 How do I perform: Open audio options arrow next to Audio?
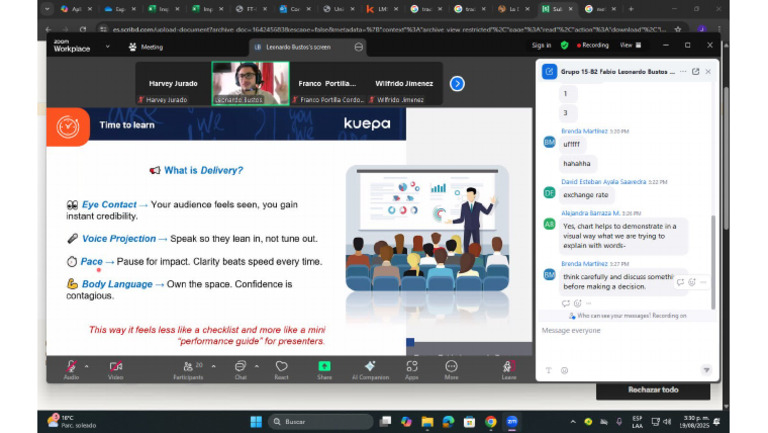tap(87, 366)
